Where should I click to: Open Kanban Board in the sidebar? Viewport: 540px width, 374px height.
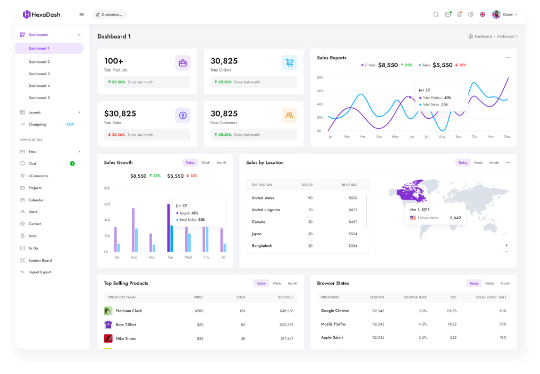pyautogui.click(x=40, y=260)
